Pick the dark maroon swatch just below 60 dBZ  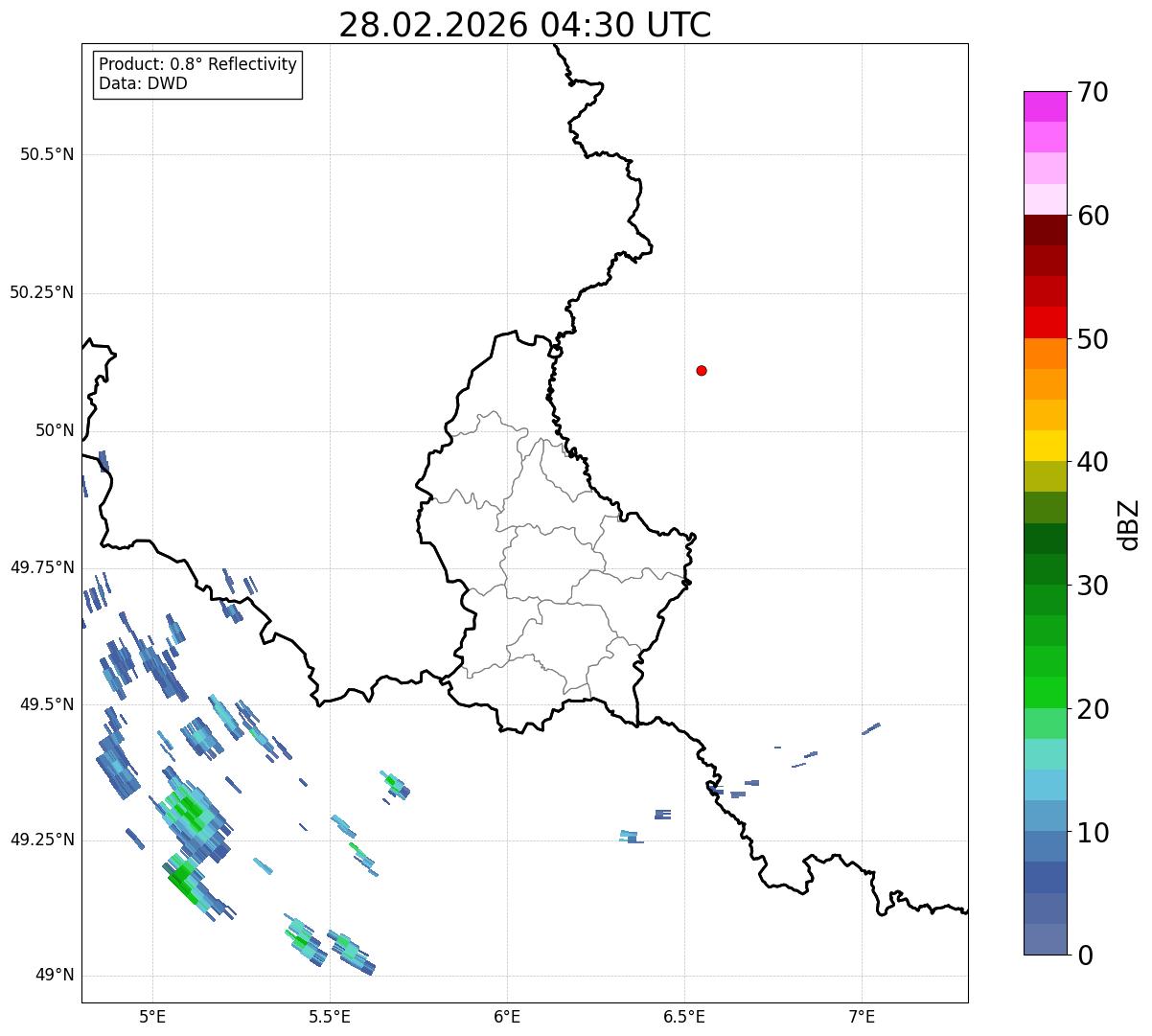tap(1045, 230)
